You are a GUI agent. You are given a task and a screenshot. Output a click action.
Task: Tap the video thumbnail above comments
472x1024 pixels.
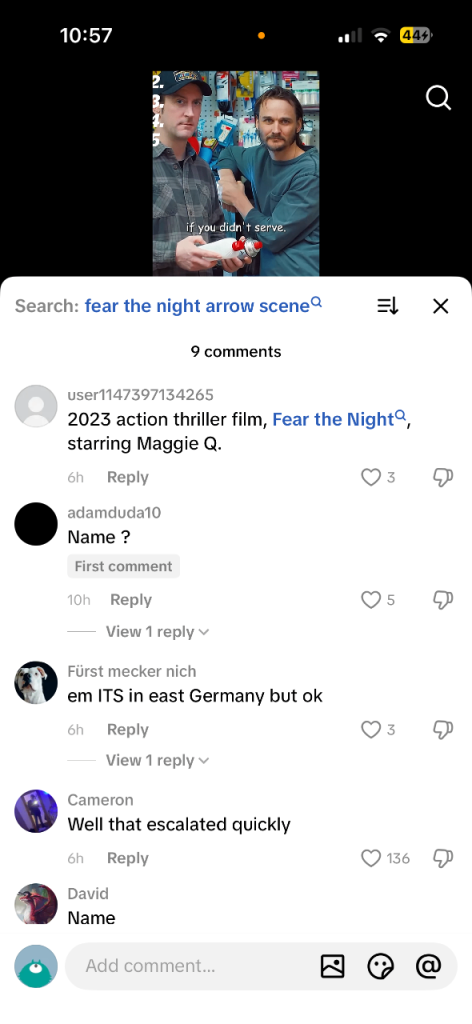[x=236, y=173]
